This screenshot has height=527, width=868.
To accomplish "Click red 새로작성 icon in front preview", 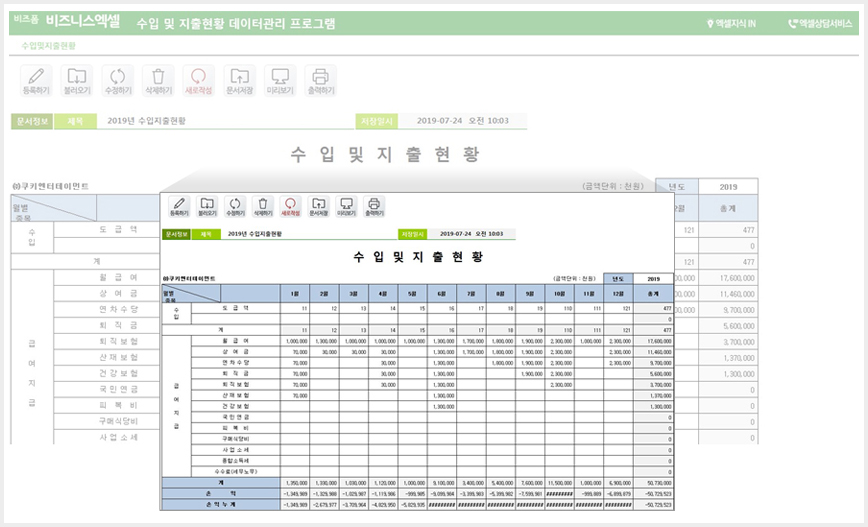I will click(291, 206).
